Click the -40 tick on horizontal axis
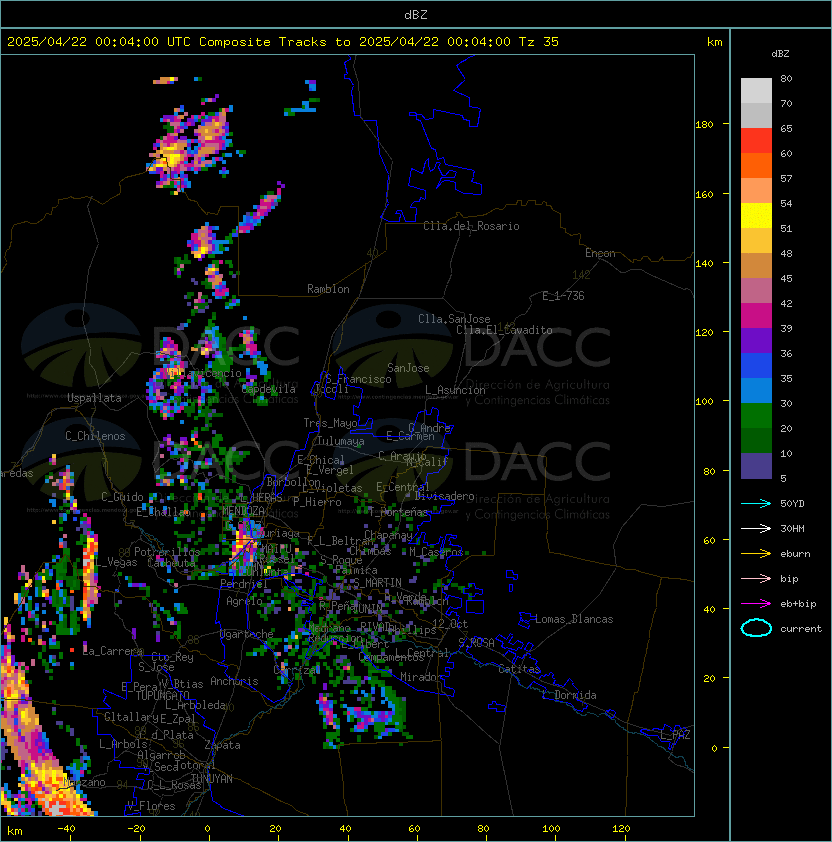The width and height of the screenshot is (832, 842). 66,829
